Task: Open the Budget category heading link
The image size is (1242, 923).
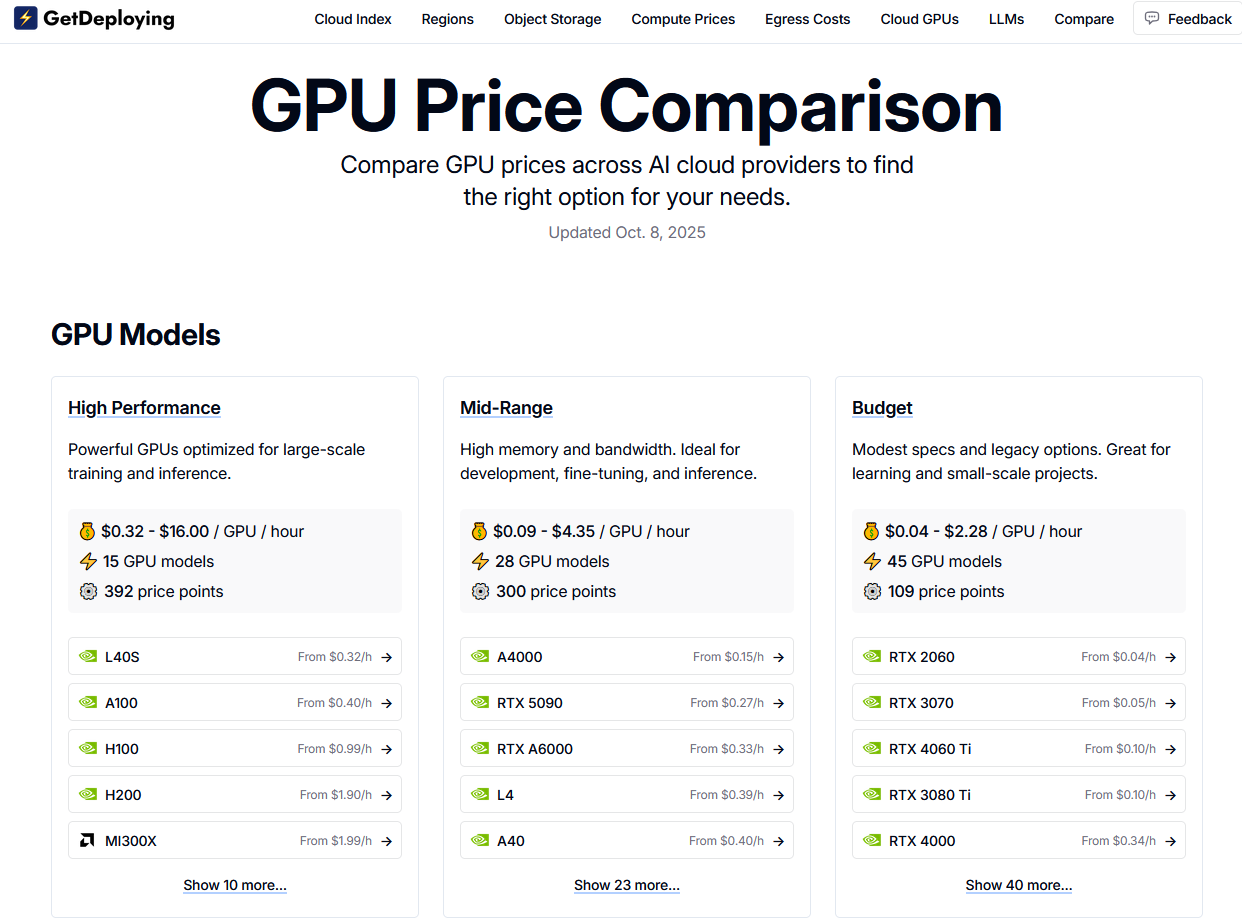Action: click(882, 408)
